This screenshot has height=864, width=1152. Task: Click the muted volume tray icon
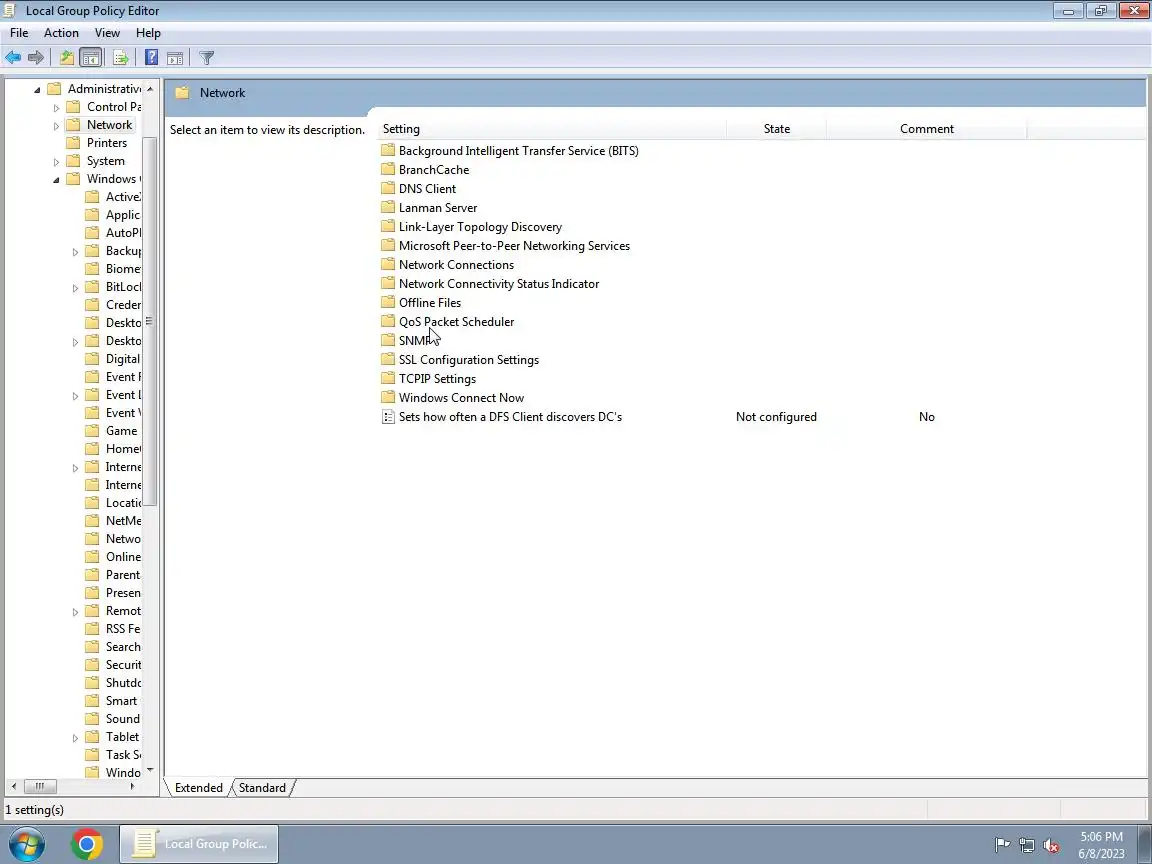click(x=1051, y=845)
